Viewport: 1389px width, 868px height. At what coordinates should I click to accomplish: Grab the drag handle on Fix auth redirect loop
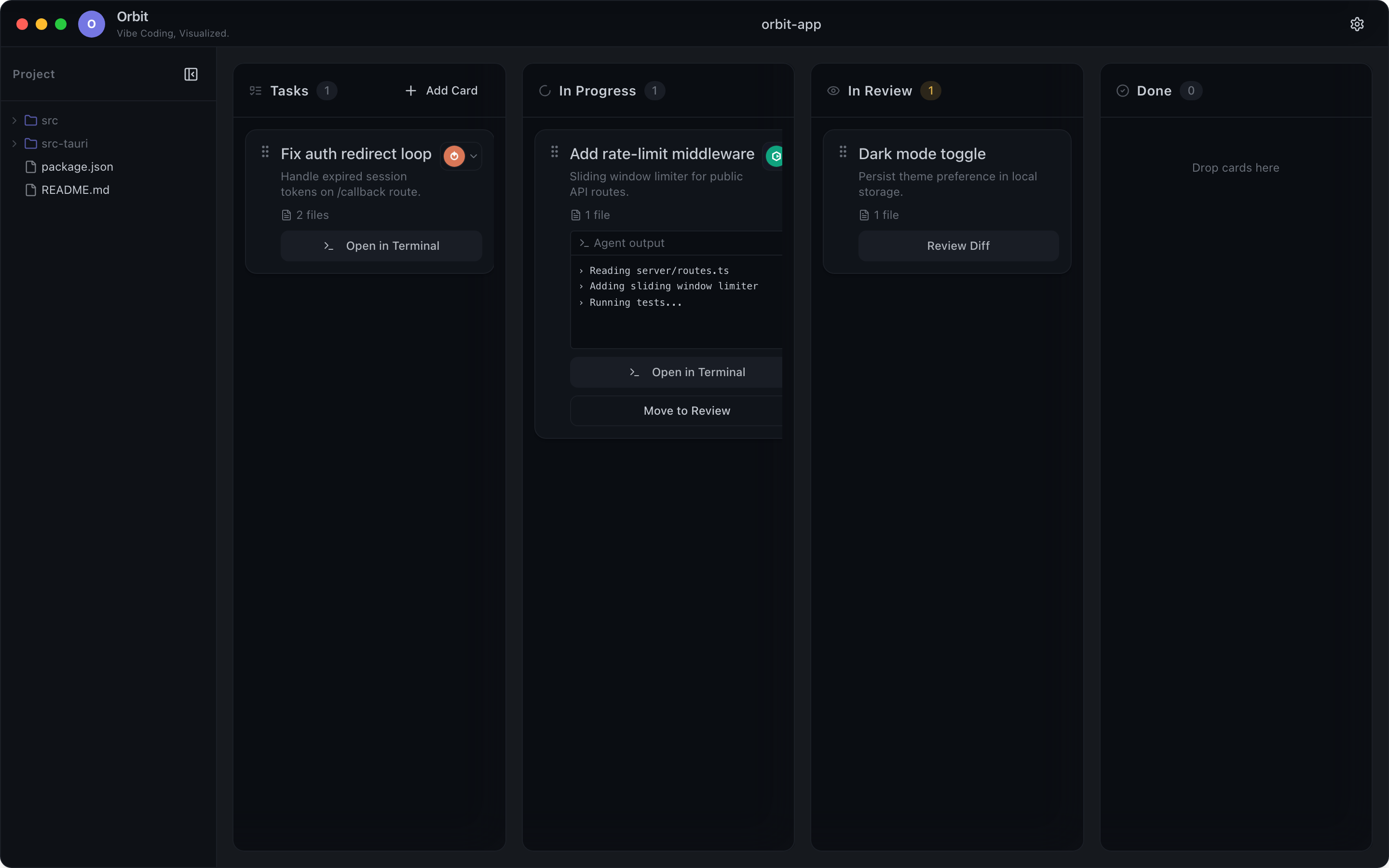(x=265, y=151)
